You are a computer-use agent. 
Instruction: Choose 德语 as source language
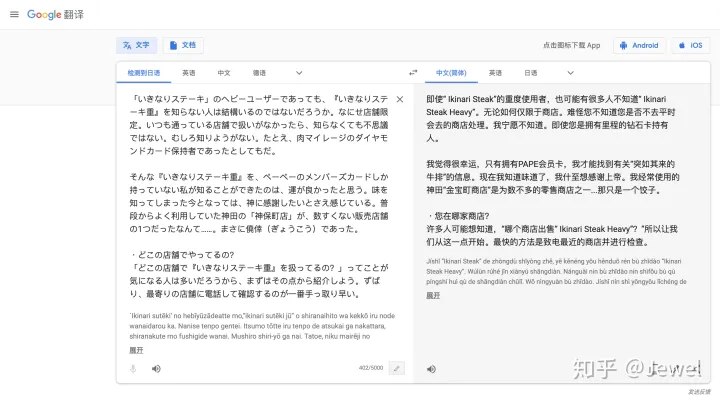tap(259, 73)
